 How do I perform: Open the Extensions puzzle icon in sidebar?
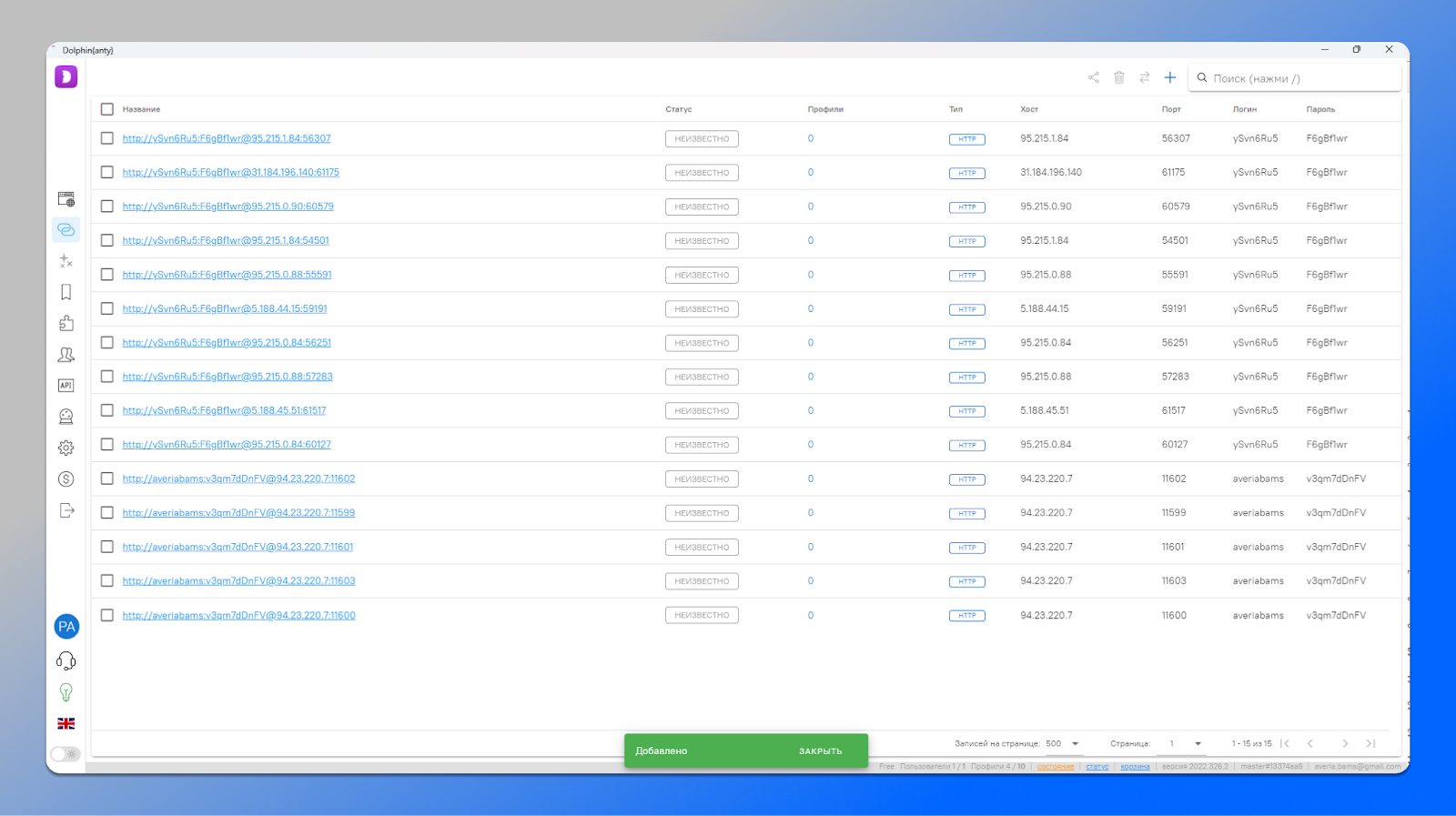66,323
